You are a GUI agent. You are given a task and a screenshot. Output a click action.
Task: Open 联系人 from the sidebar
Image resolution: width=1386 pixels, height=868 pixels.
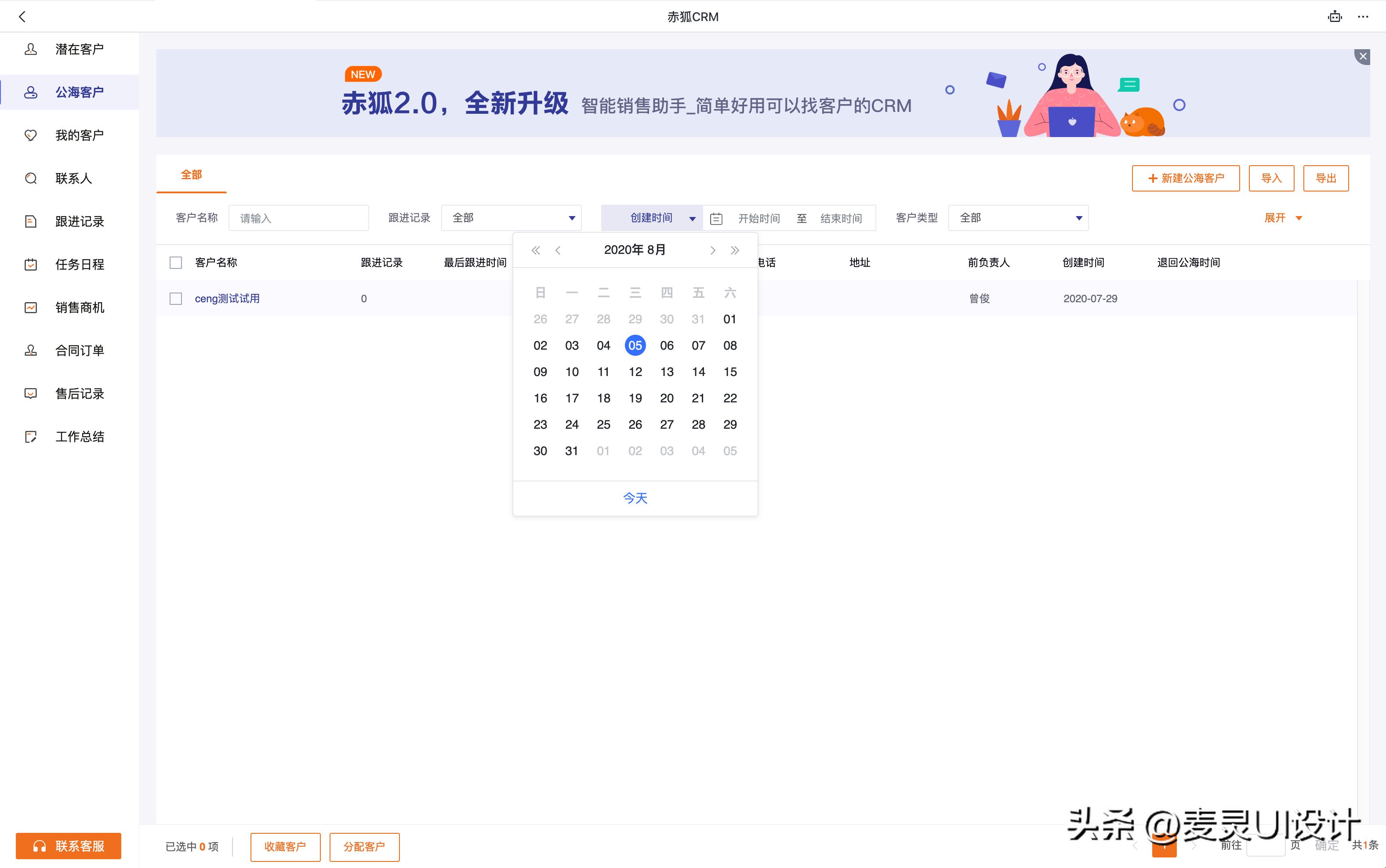coord(75,178)
